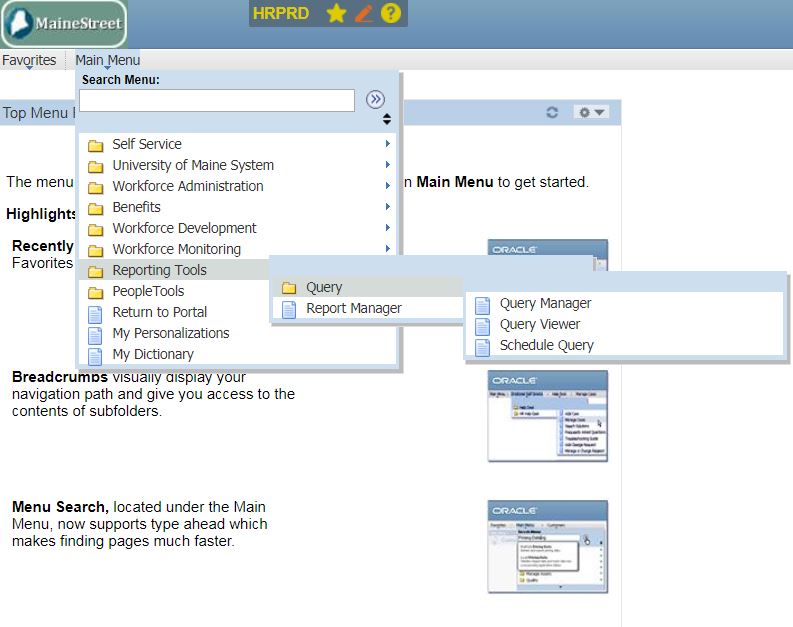Click the Breadcrumbs Oracle thumbnail image
Screen dimensions: 793x627
click(548, 416)
